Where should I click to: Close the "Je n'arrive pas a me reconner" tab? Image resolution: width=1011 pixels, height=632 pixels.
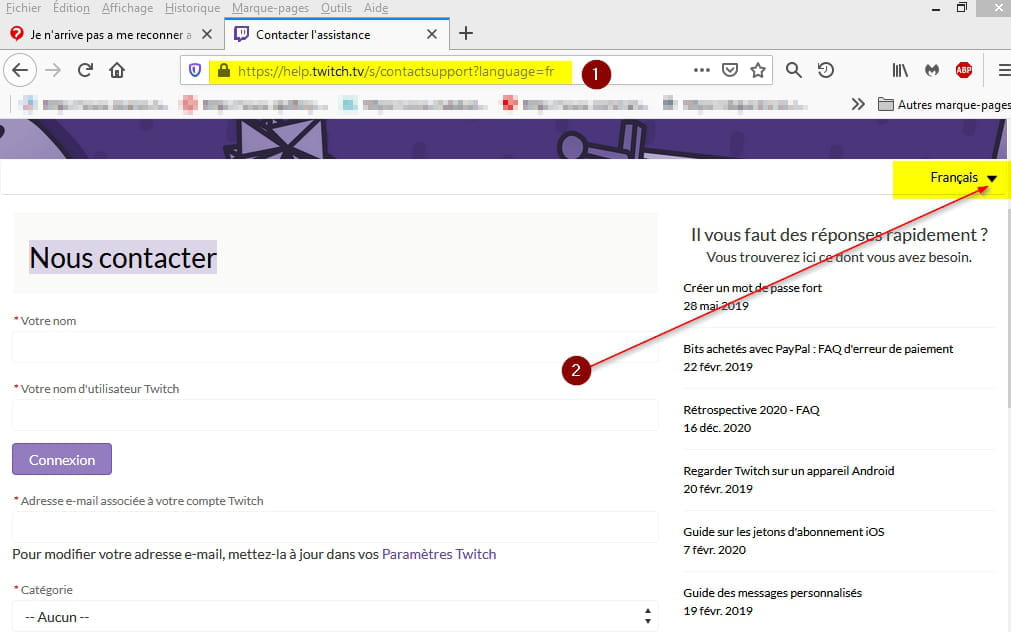click(207, 34)
